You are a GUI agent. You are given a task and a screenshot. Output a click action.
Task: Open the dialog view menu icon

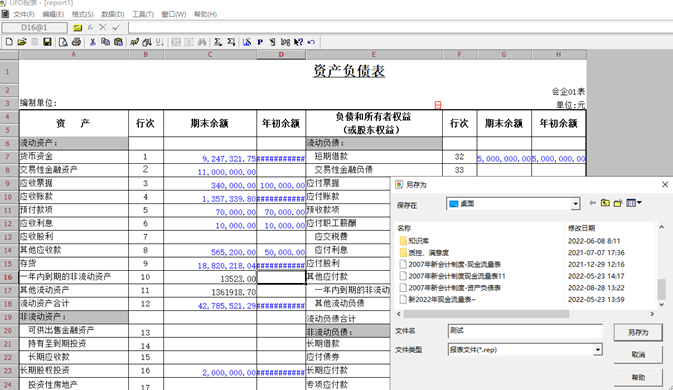pos(634,203)
